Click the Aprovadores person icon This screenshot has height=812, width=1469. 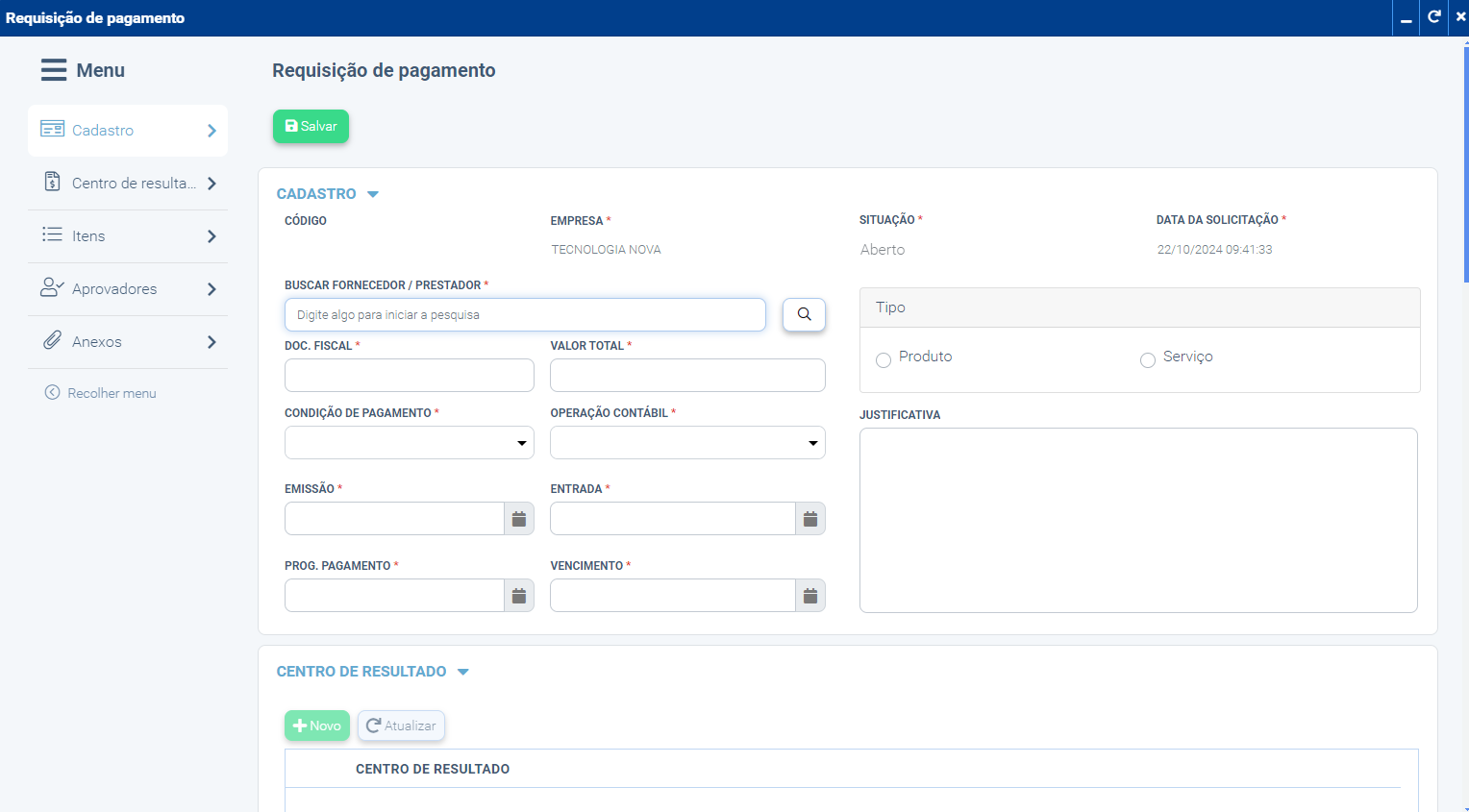(x=52, y=287)
